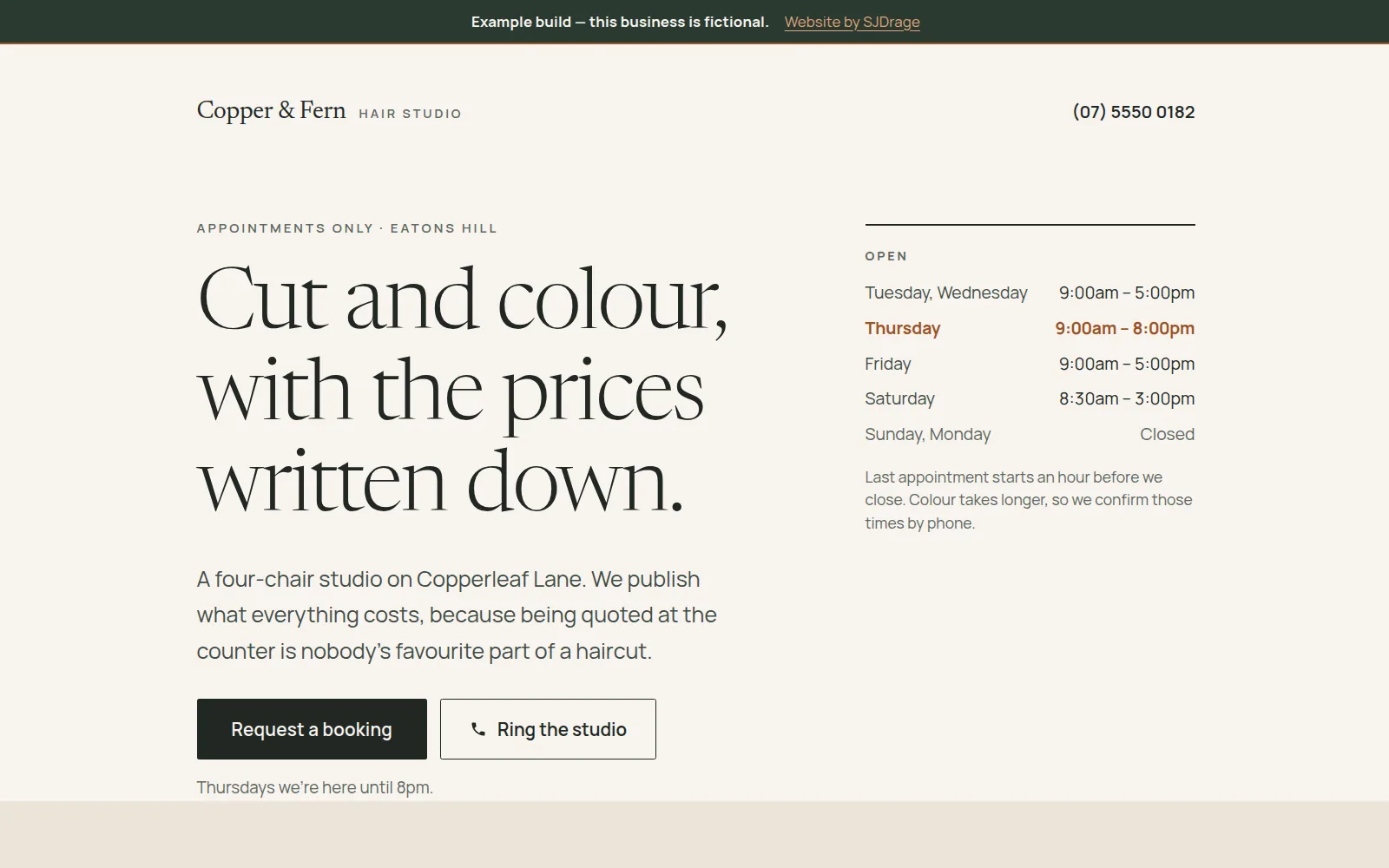Click the APPOINTMENTS ONLY · EATONS HILL label
This screenshot has width=1389, height=868.
(x=347, y=228)
